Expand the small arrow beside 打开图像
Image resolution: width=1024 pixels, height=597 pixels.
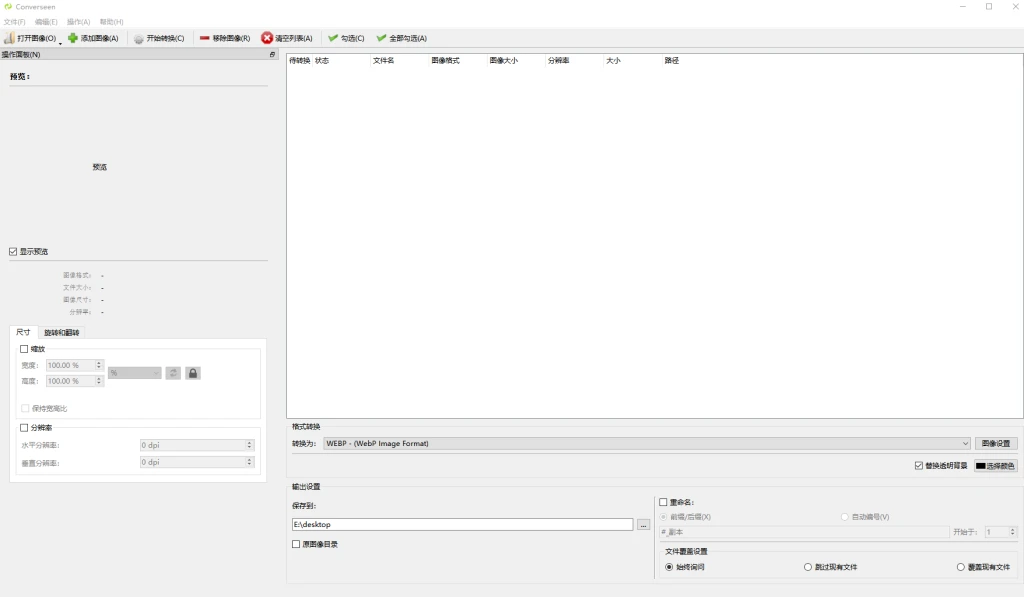coord(60,43)
